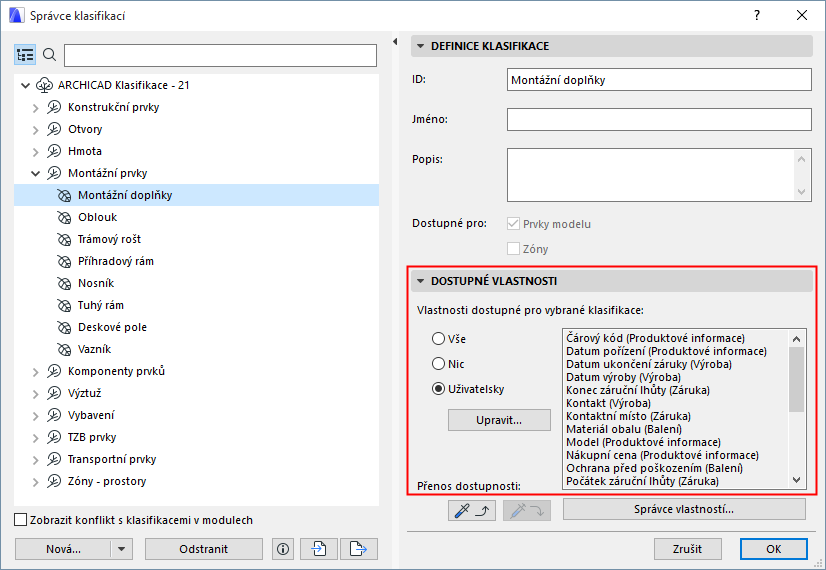Click the leaf icon beside Vybavení
Image resolution: width=826 pixels, height=570 pixels.
coord(54,415)
